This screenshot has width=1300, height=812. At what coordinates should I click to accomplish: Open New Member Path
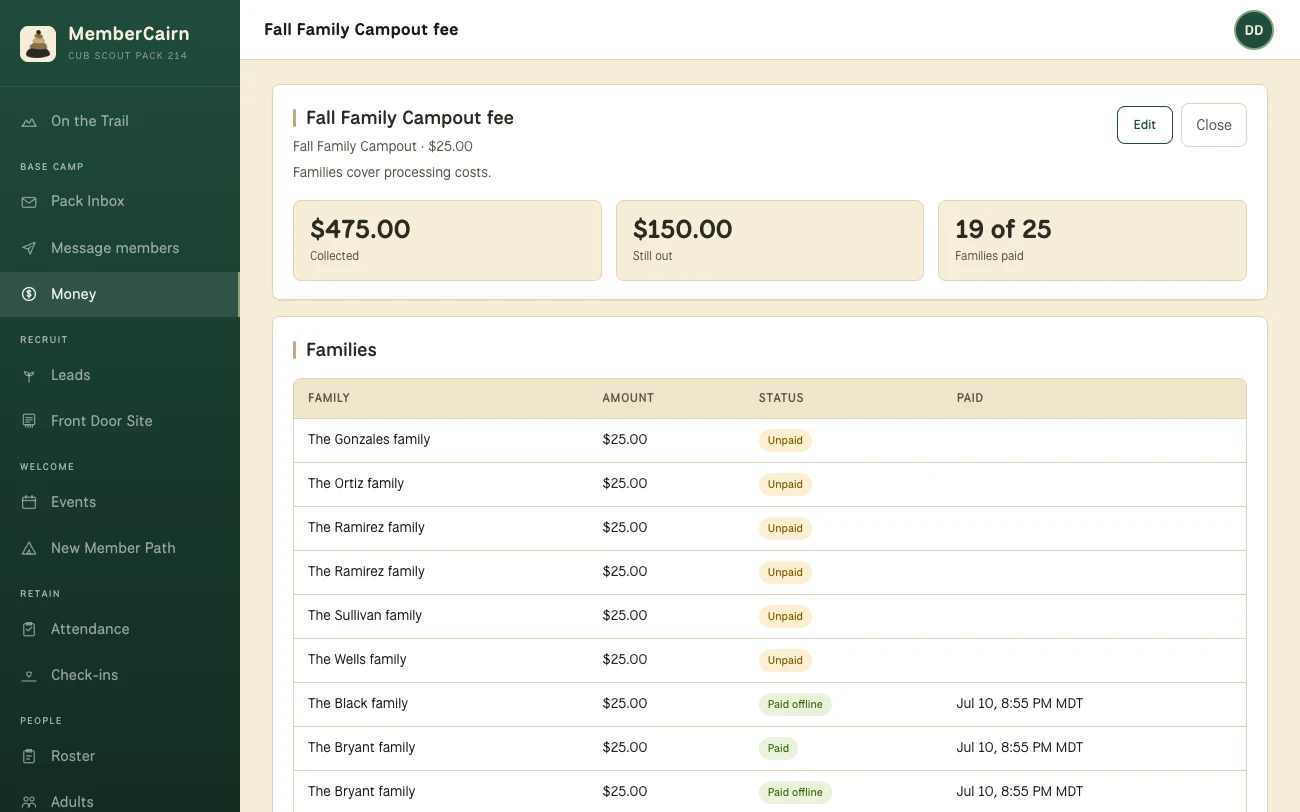pyautogui.click(x=120, y=548)
